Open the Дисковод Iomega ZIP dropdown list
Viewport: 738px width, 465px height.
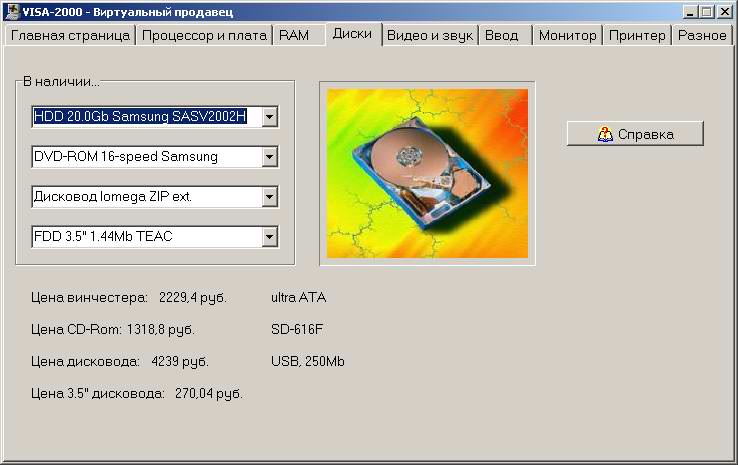[269, 197]
